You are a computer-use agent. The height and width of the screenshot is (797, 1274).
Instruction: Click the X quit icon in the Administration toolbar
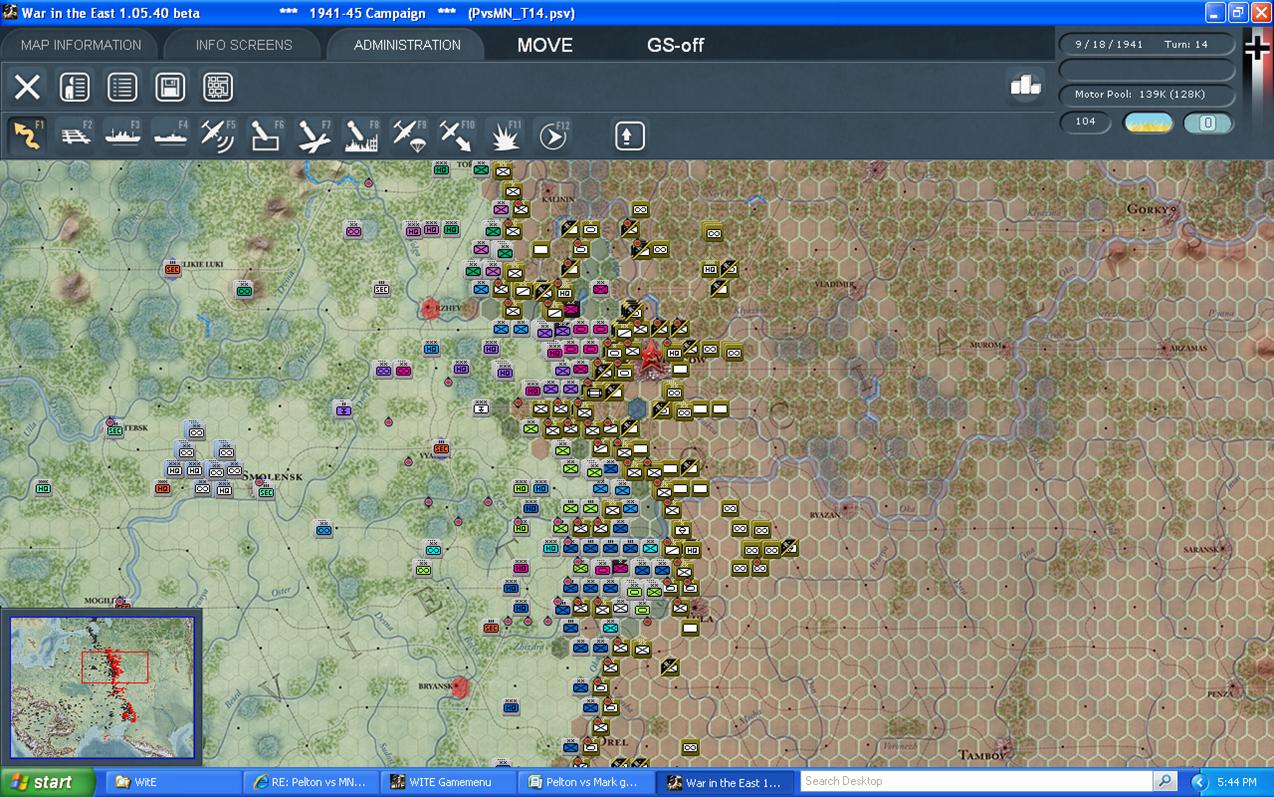pos(27,87)
